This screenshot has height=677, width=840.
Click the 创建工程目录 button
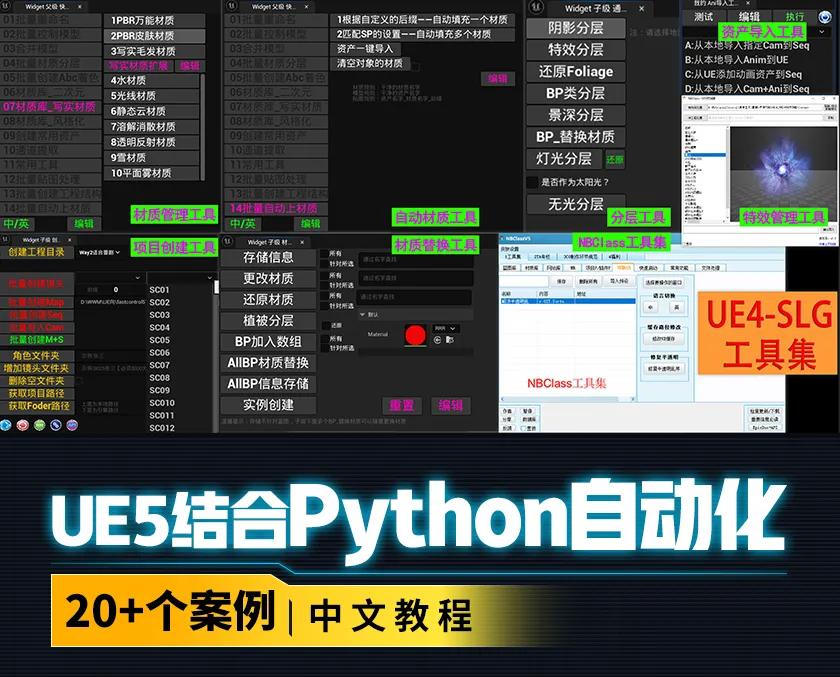click(x=36, y=252)
